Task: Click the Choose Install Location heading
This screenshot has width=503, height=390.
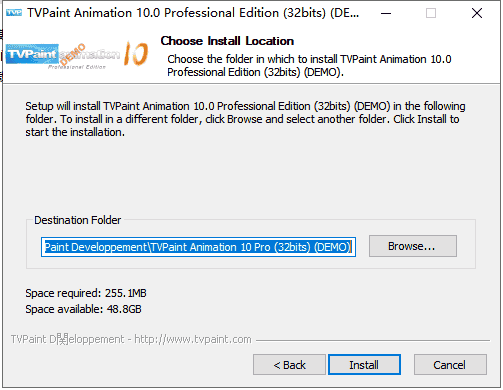Action: [x=227, y=41]
